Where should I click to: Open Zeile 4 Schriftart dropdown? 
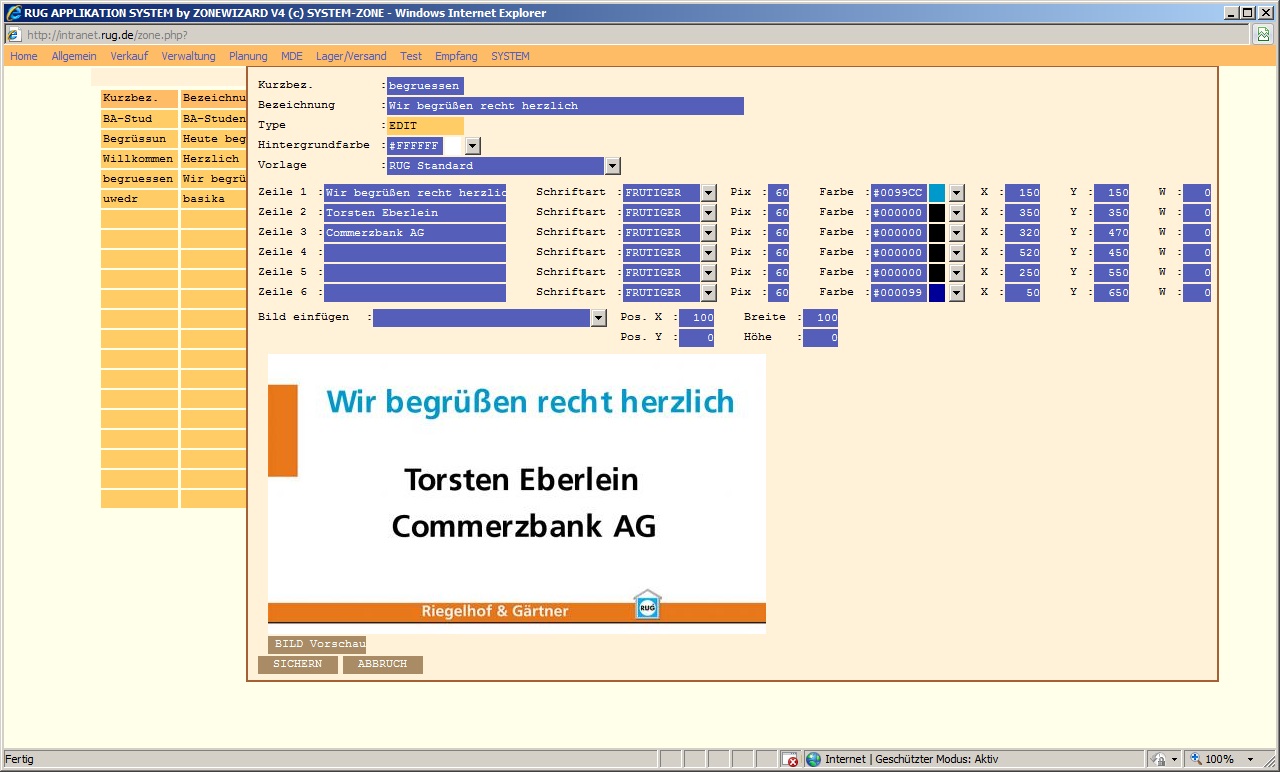click(709, 253)
